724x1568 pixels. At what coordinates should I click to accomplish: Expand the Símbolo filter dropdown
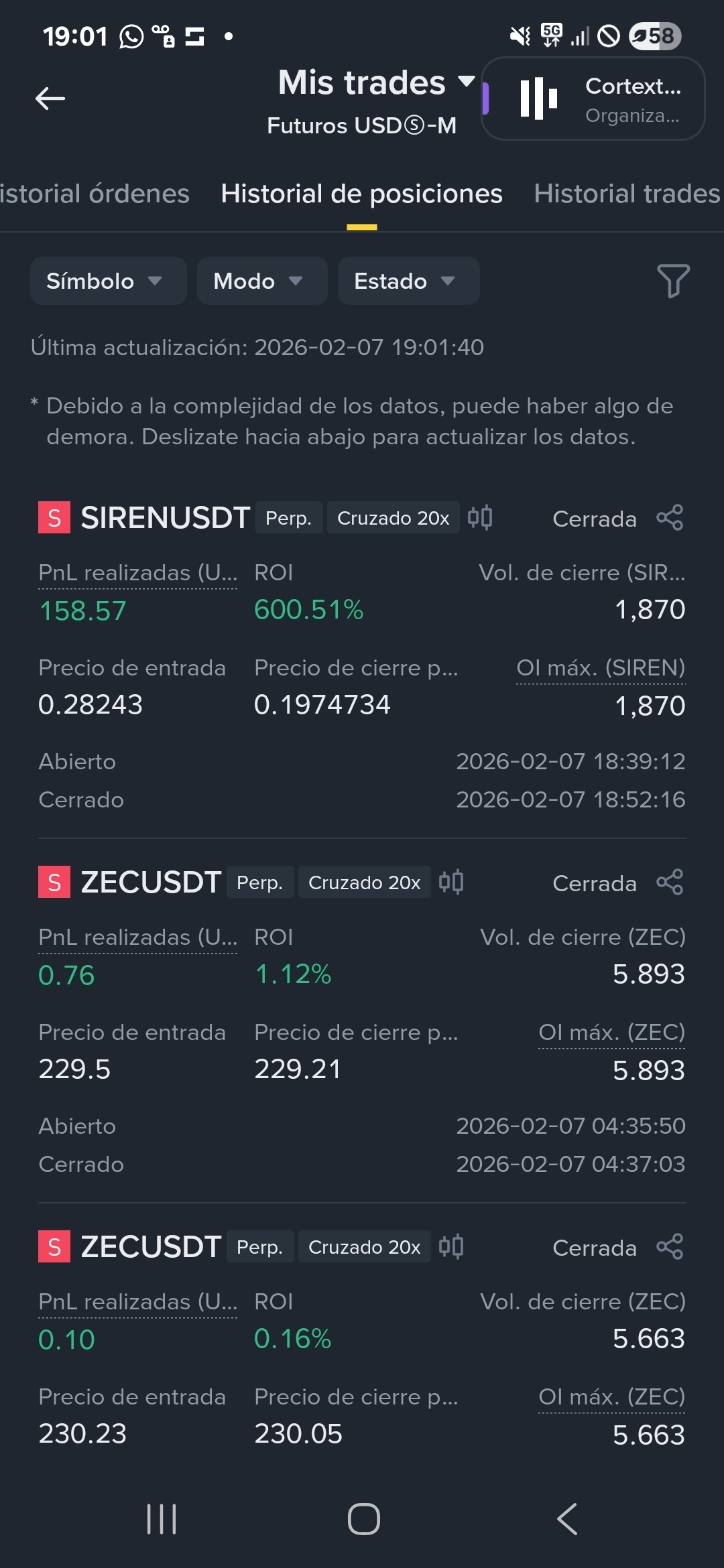108,281
